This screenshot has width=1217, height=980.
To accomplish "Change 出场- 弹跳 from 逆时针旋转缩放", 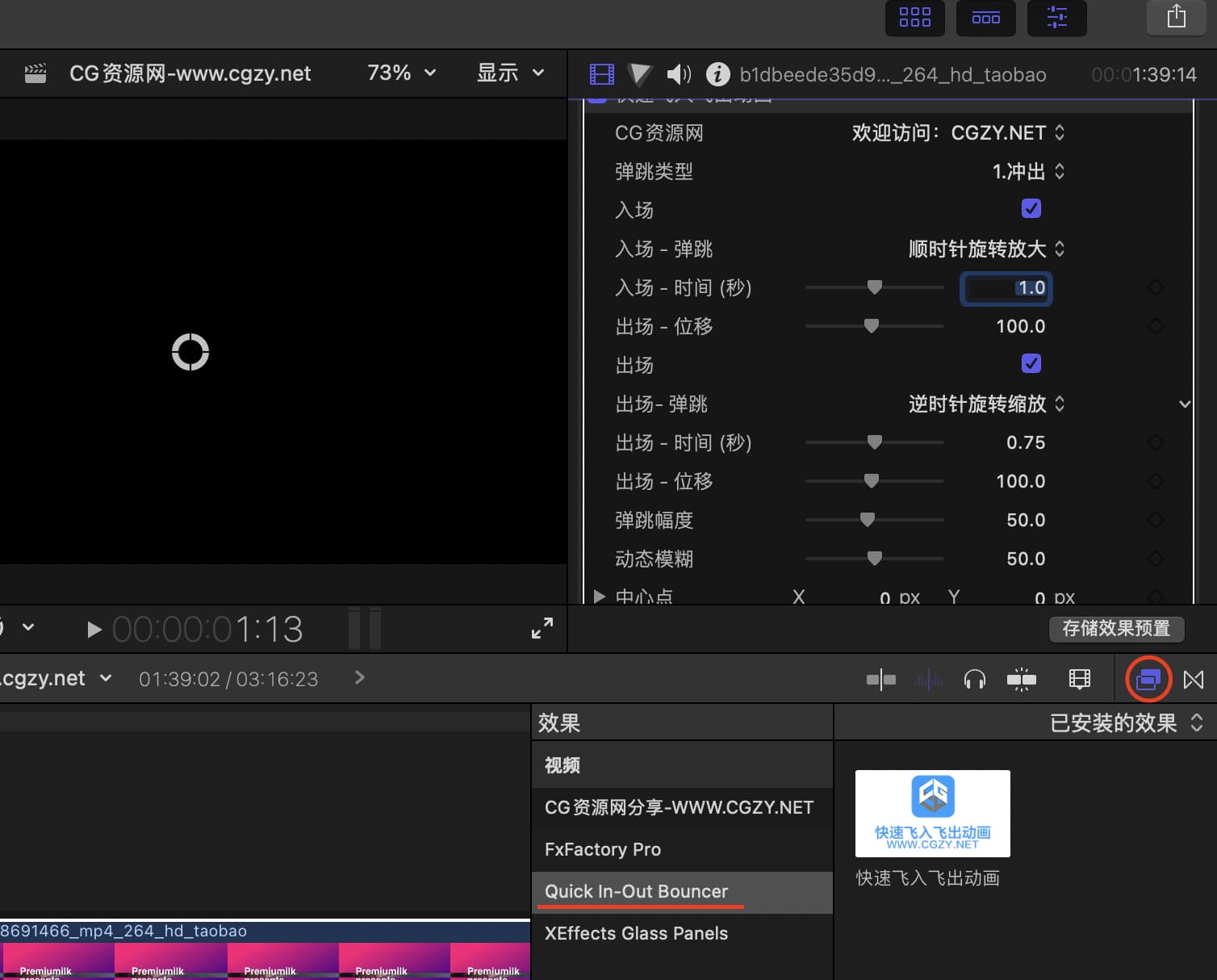I will [986, 404].
